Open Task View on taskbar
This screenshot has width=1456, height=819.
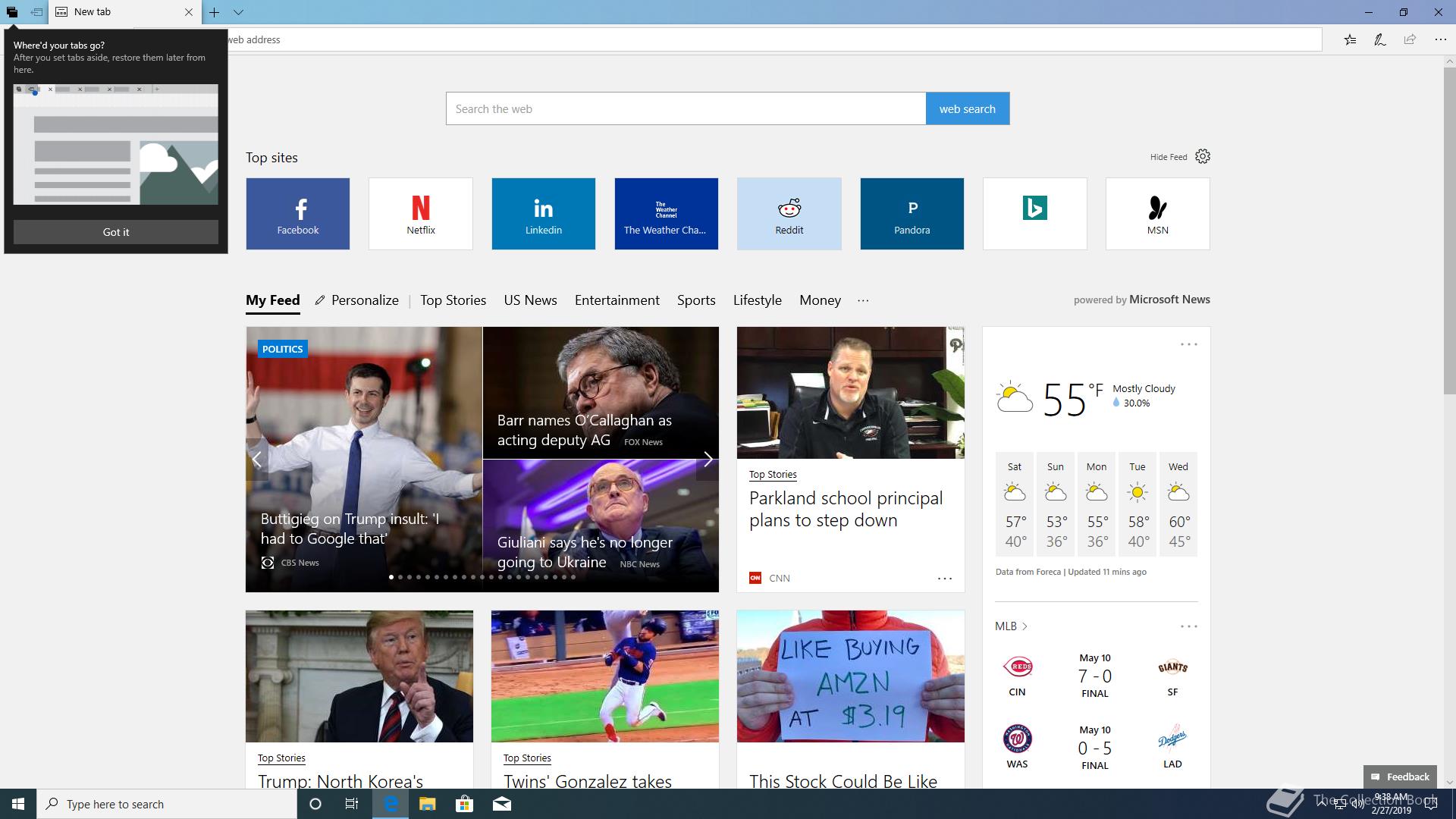coord(352,804)
